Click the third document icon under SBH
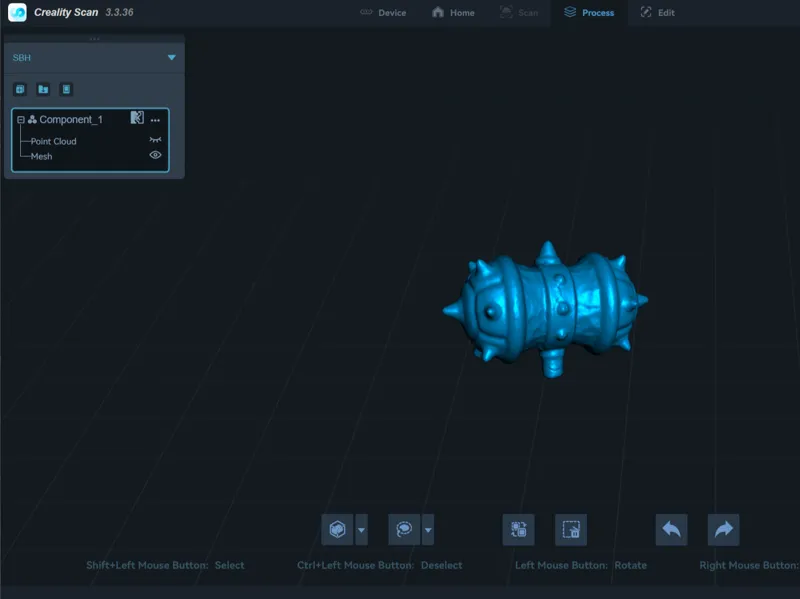 click(x=66, y=89)
